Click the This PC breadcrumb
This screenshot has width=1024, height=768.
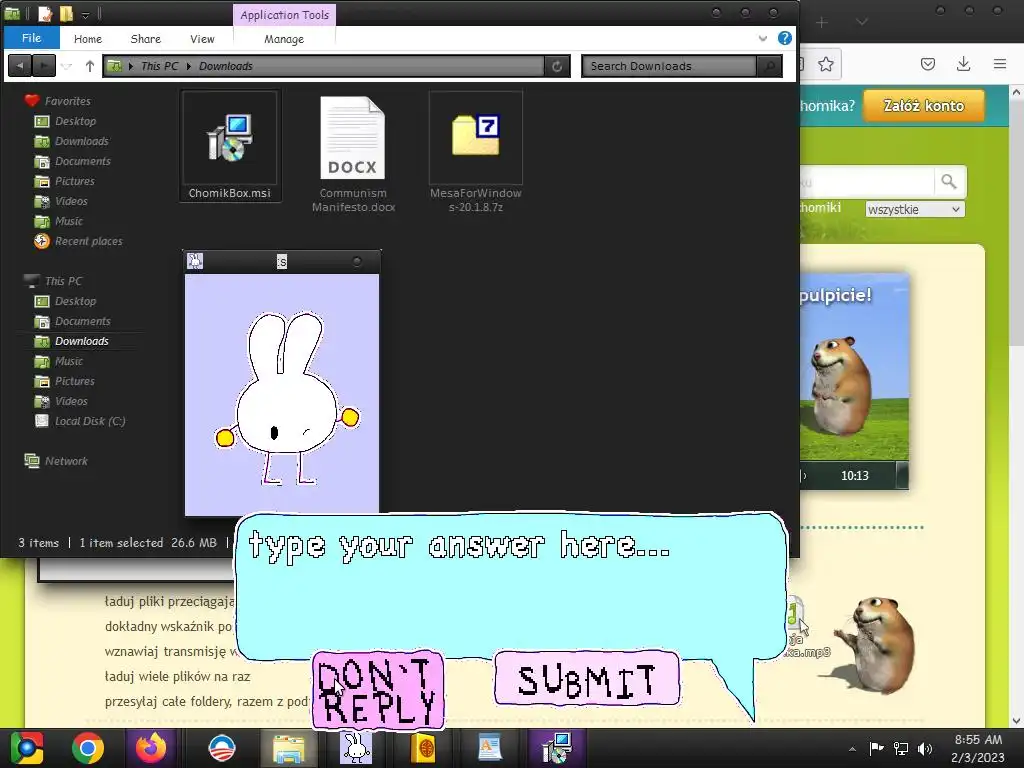click(x=159, y=66)
